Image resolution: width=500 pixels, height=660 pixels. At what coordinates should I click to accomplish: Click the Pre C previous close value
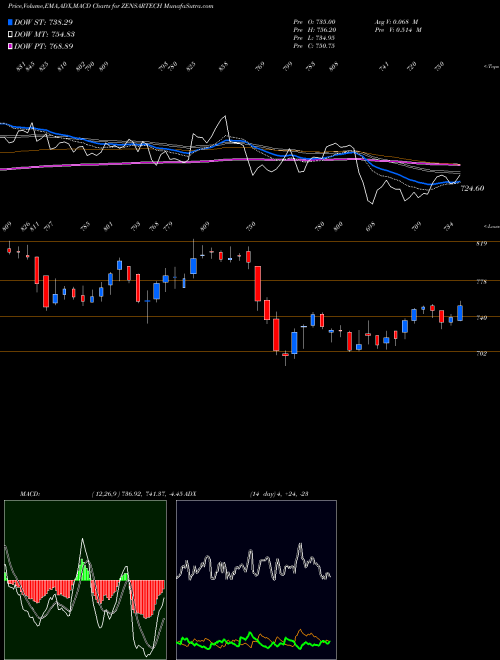tap(314, 46)
